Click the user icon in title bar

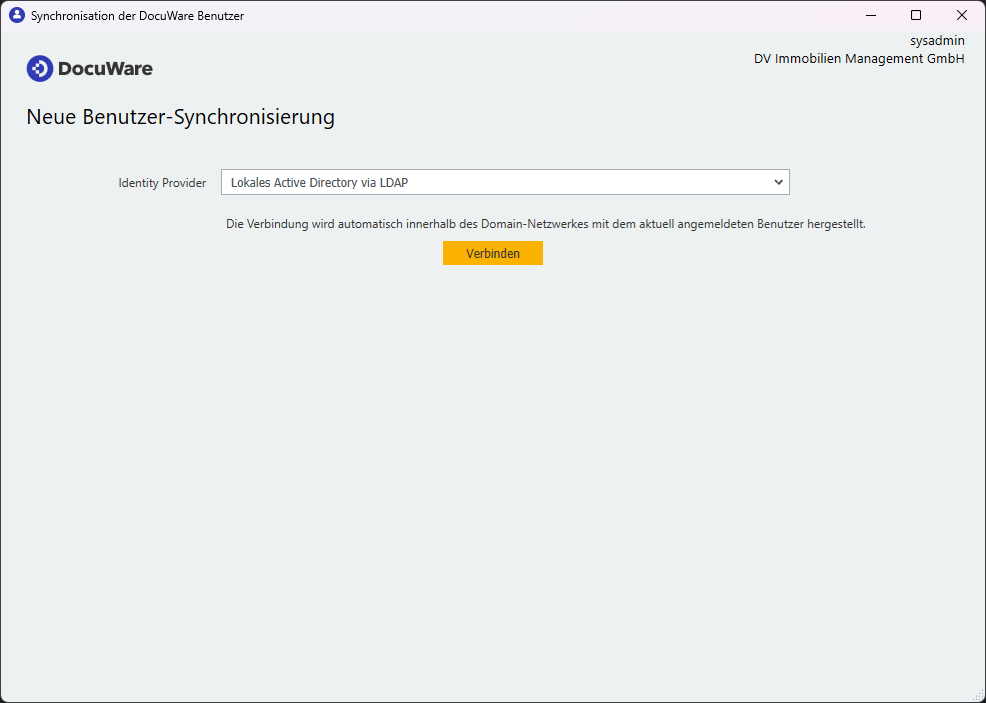16,16
